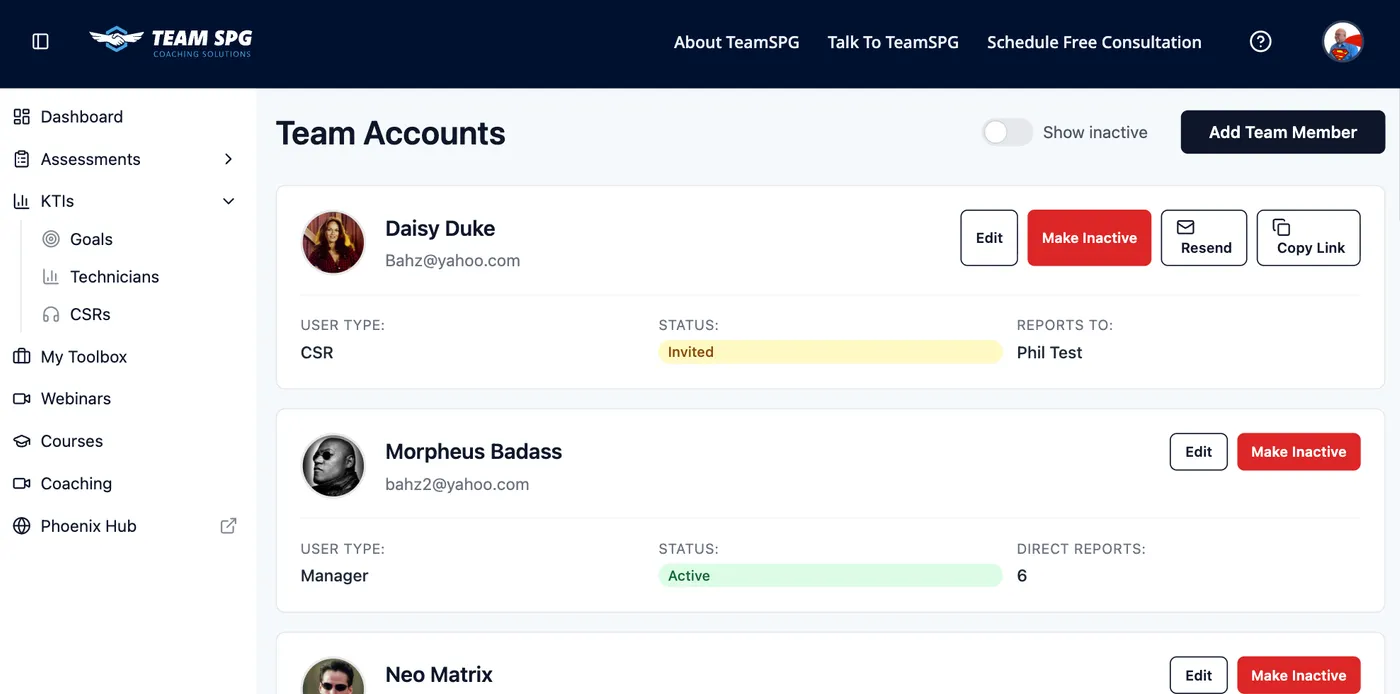
Task: Toggle the sidebar collapse icon
Action: [41, 42]
